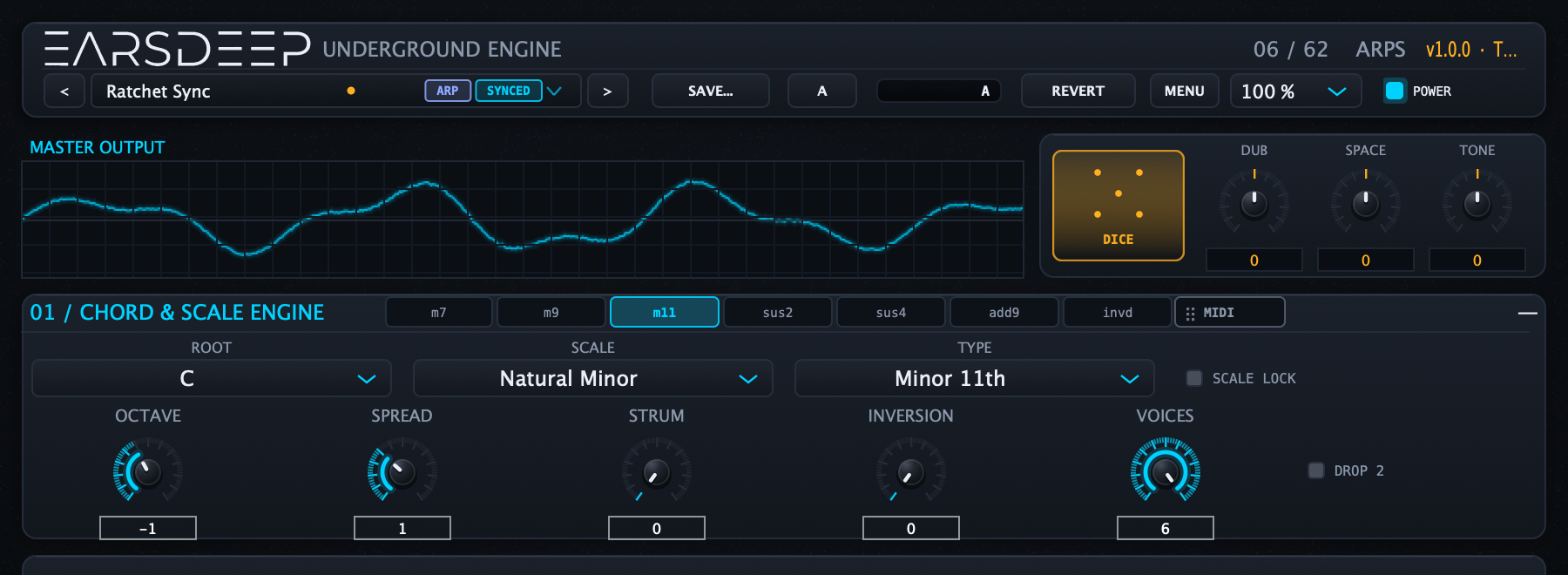Open the 100 % zoom dropdown
The width and height of the screenshot is (1568, 575).
[1295, 91]
